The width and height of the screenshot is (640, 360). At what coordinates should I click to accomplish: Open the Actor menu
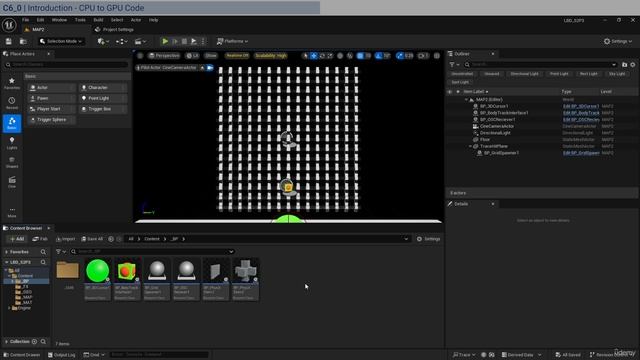pos(136,20)
